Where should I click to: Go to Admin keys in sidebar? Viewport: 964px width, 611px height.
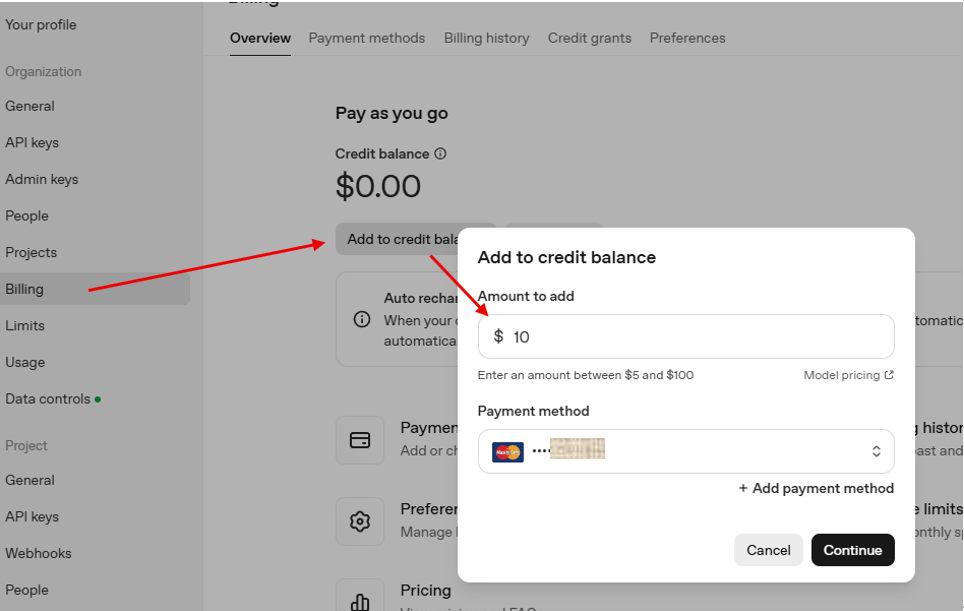pos(41,179)
